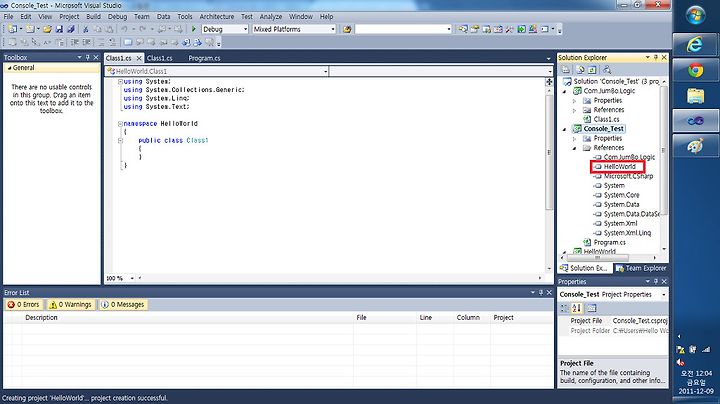Screen dimensions: 720x404
Task: Sort Error List by Description column
Action: coord(187,317)
